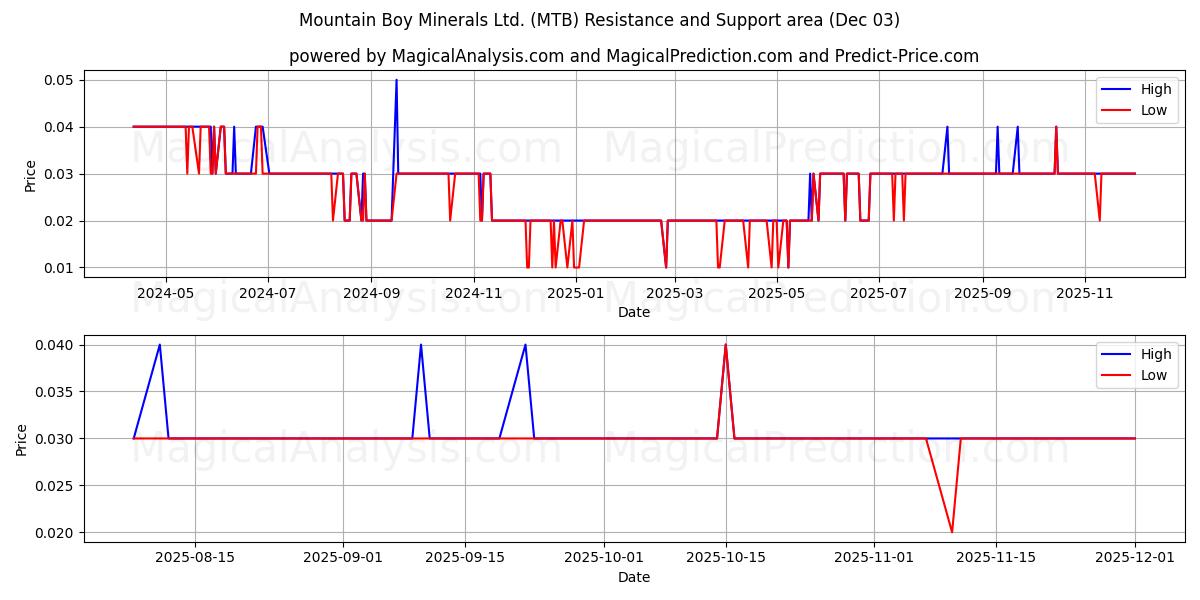Click the 0.040 peak near 2025-10-15 in bottom chart
Screen dimensions: 1200x600
coord(725,345)
